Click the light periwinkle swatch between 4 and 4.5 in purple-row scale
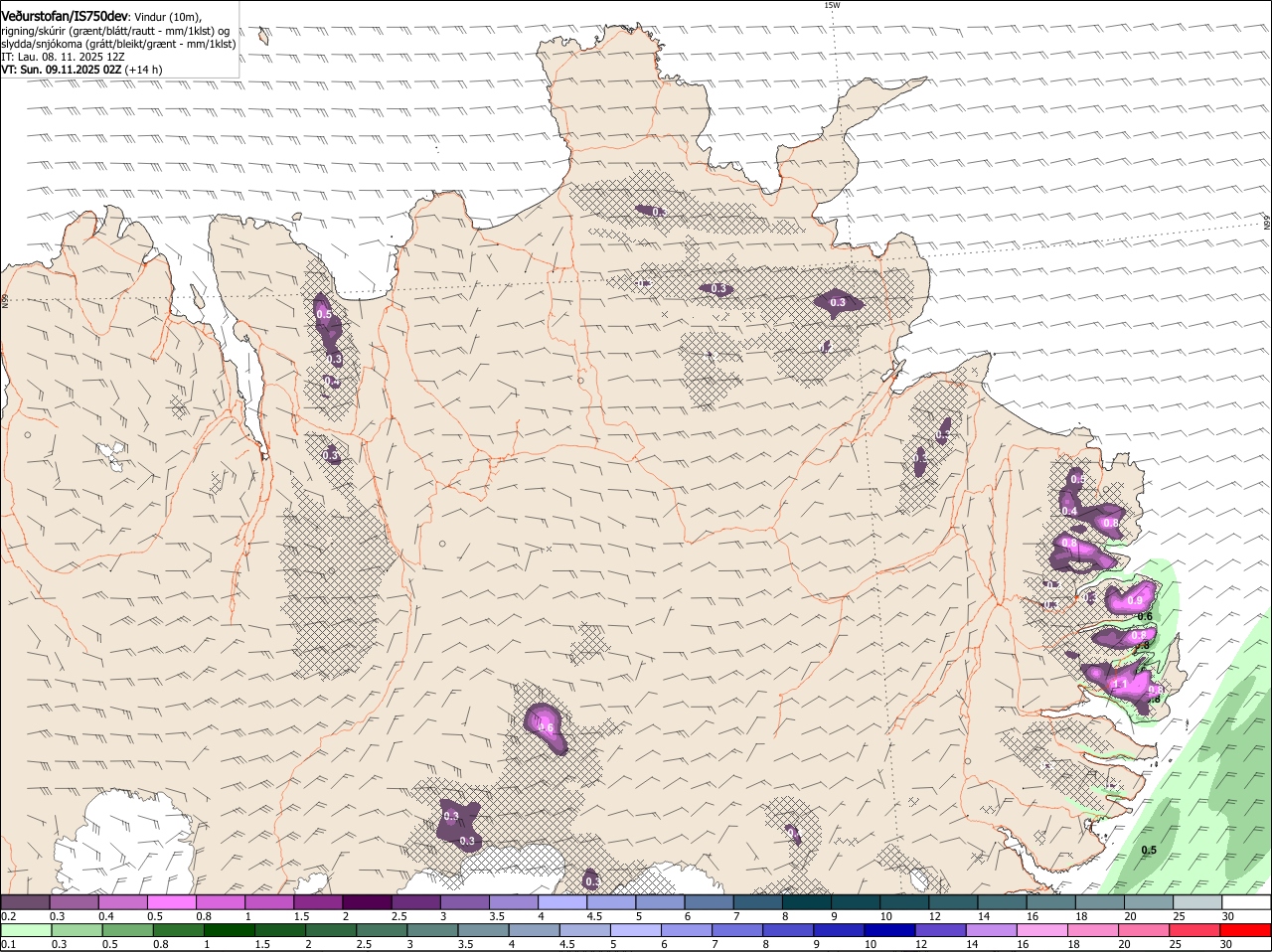The height and width of the screenshot is (952, 1272). [561, 902]
